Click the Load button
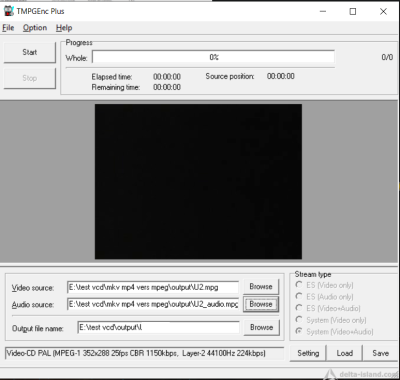 point(344,353)
